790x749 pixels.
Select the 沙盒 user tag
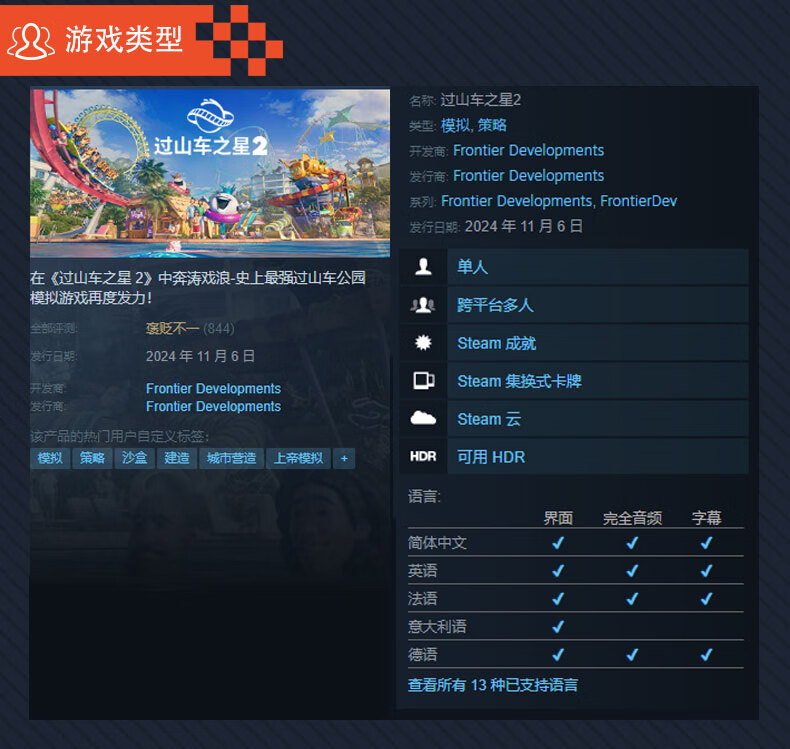(135, 458)
